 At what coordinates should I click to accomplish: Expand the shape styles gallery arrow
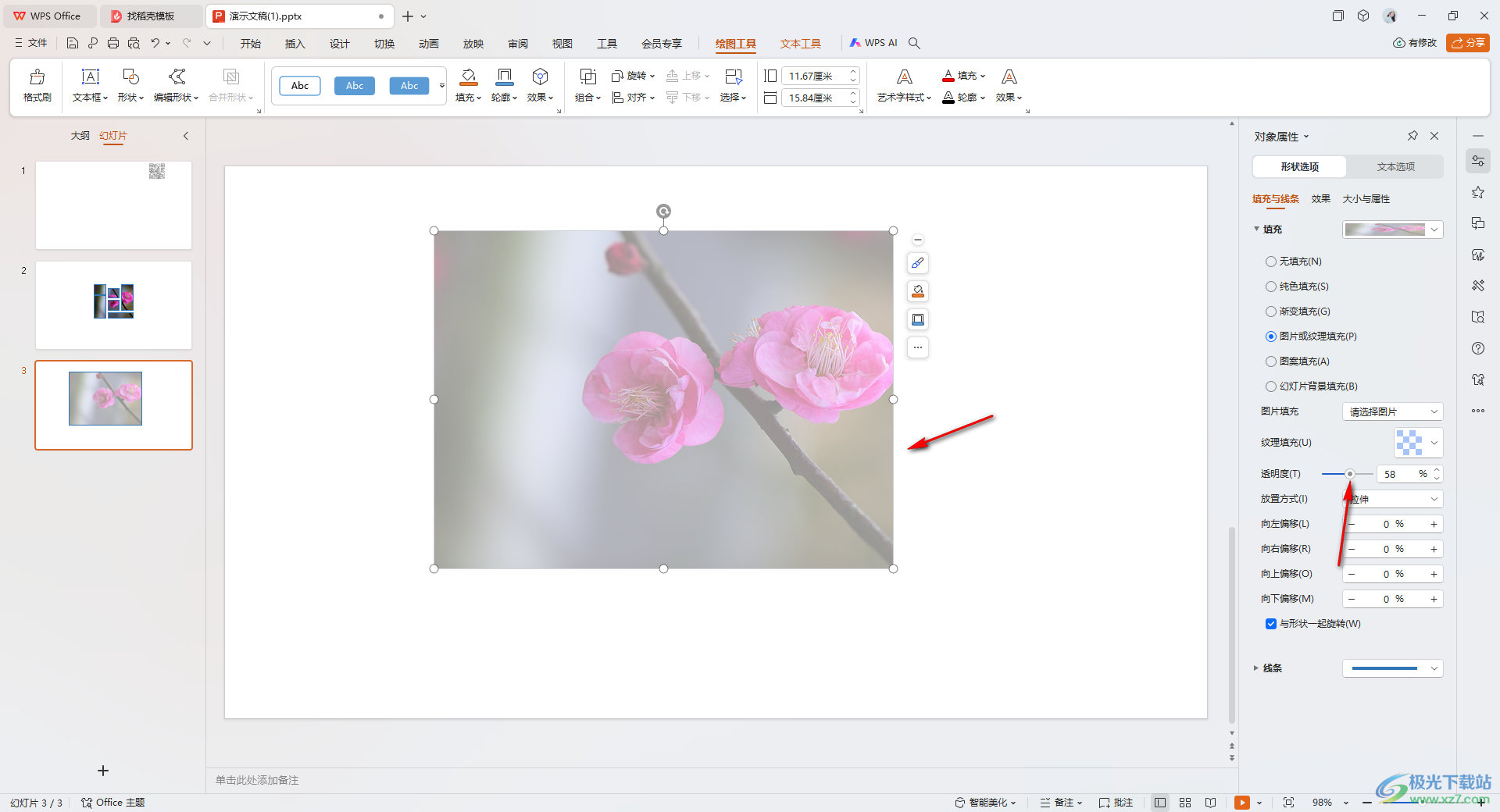point(442,86)
